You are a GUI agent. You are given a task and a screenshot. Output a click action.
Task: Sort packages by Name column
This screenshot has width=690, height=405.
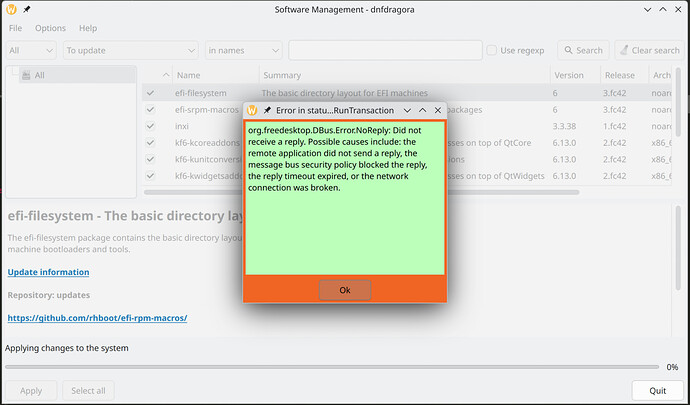(x=216, y=75)
